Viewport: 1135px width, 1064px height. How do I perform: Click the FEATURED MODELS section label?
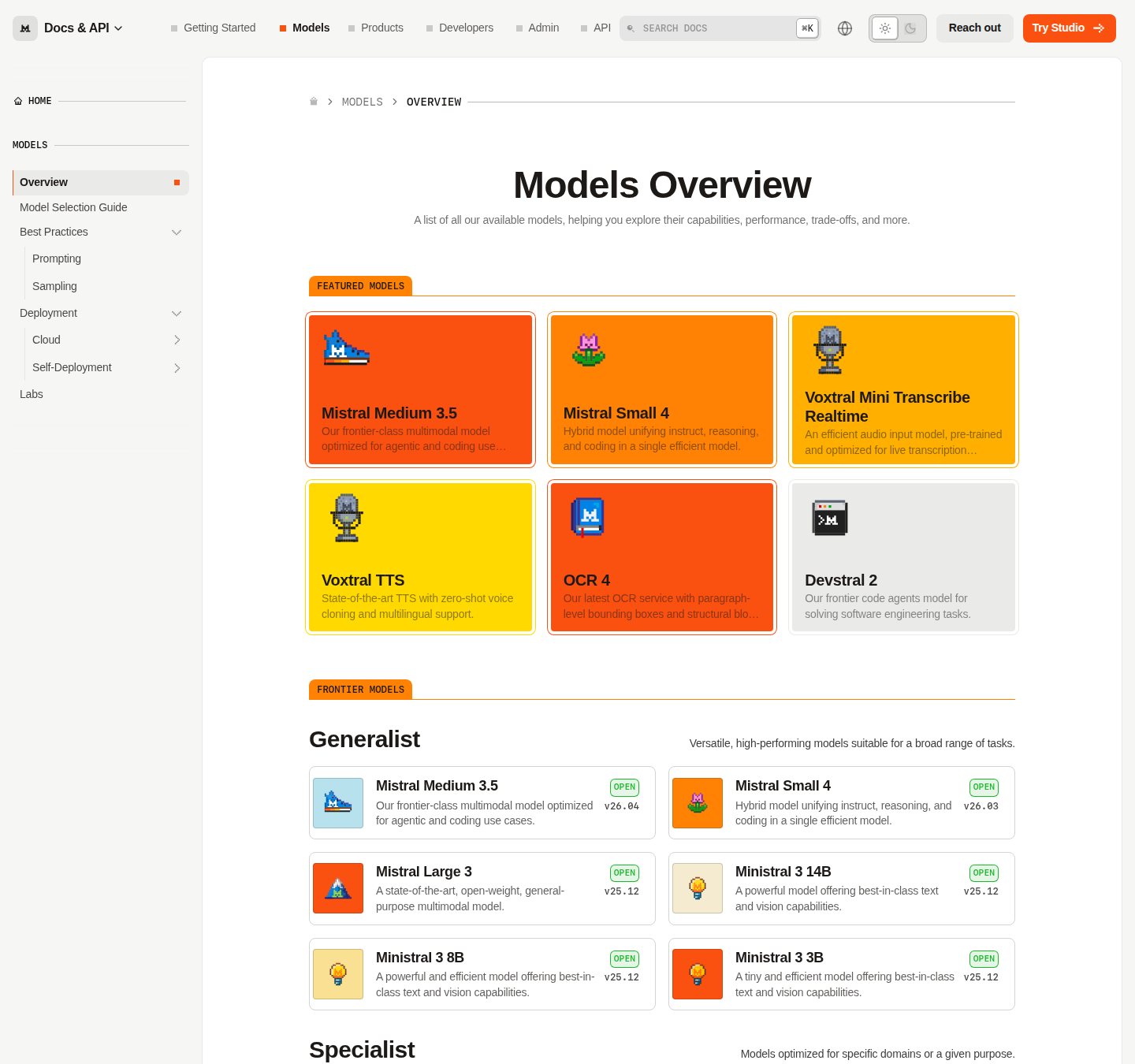tap(360, 286)
